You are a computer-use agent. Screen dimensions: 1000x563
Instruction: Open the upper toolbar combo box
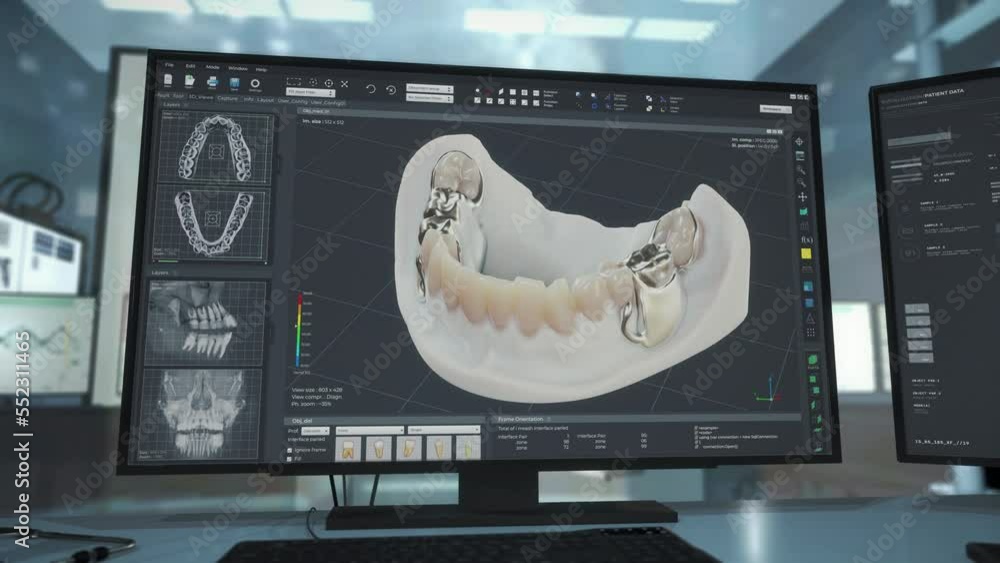coord(430,89)
